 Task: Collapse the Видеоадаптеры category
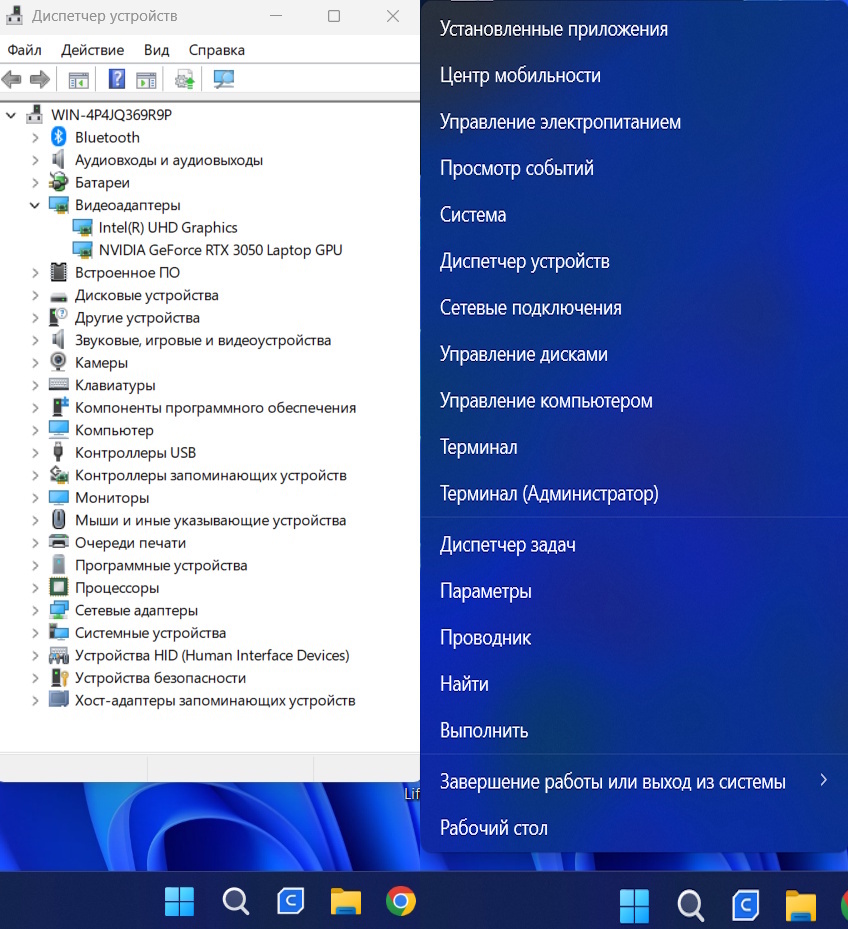[34, 205]
